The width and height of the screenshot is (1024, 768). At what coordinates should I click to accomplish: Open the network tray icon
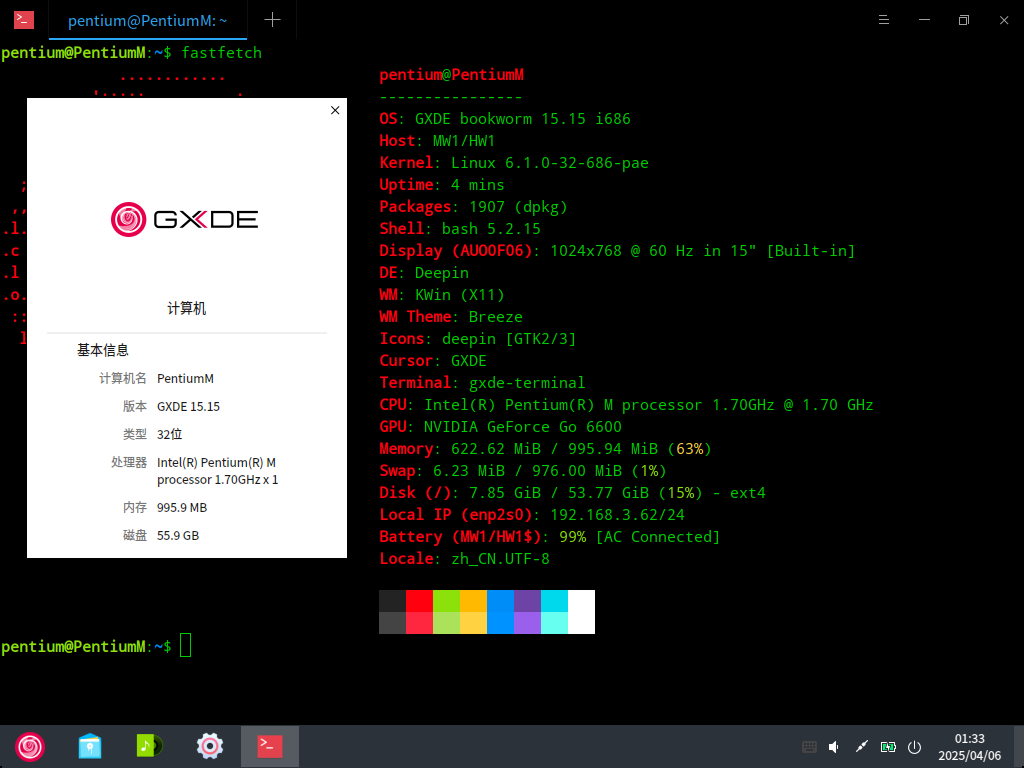click(862, 746)
